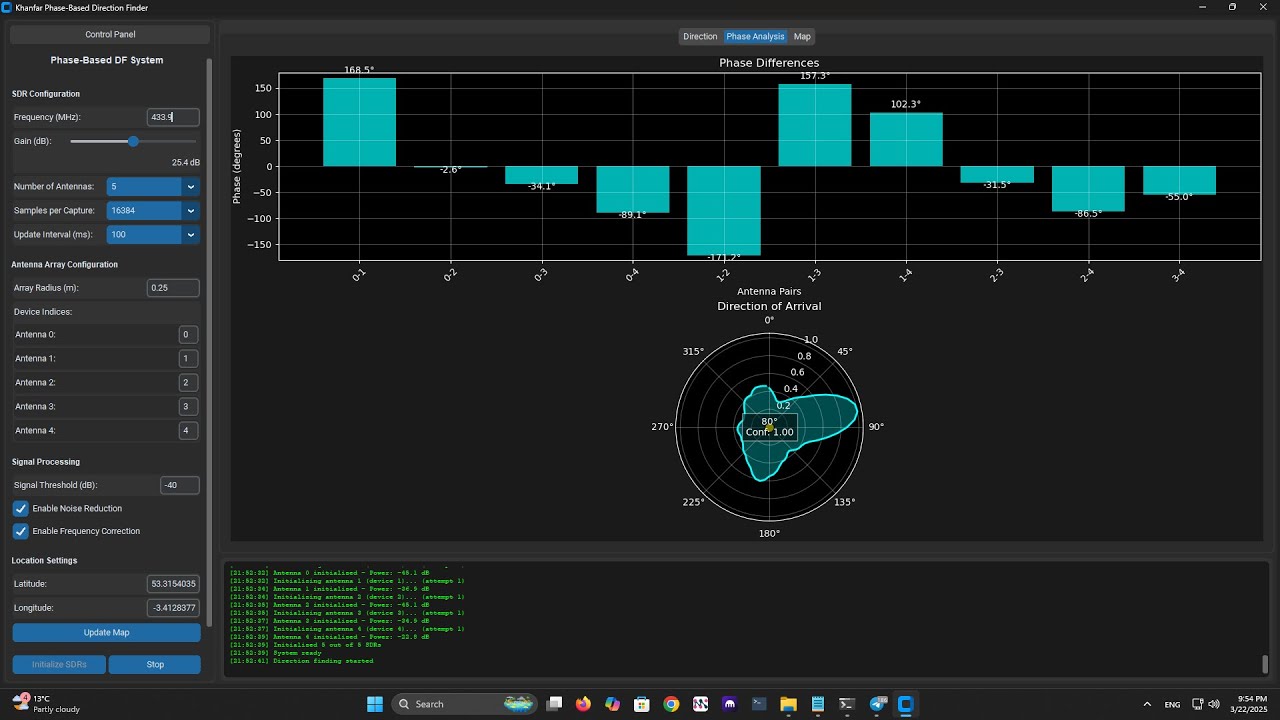Screen dimensions: 1280x720
Task: Click the Update Map button
Action: point(106,633)
